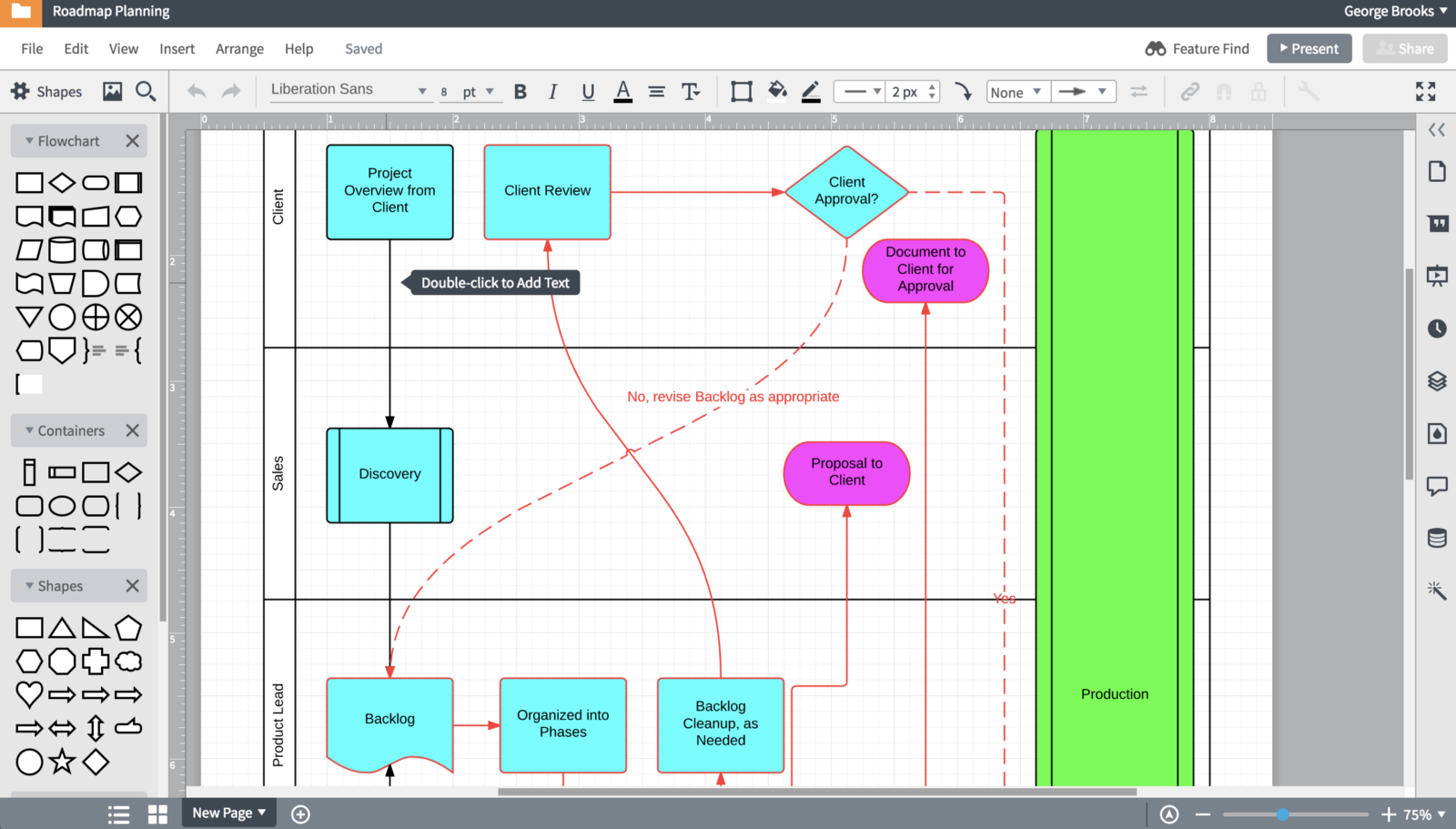This screenshot has height=829, width=1456.
Task: Open the layers panel icon
Action: tap(1437, 381)
